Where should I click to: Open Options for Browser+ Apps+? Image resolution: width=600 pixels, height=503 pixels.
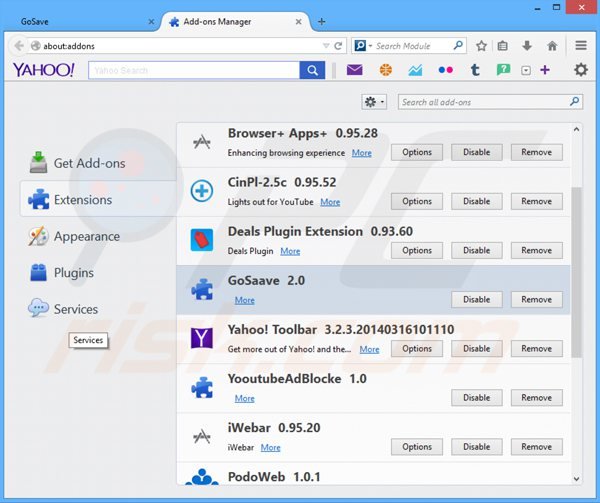417,152
